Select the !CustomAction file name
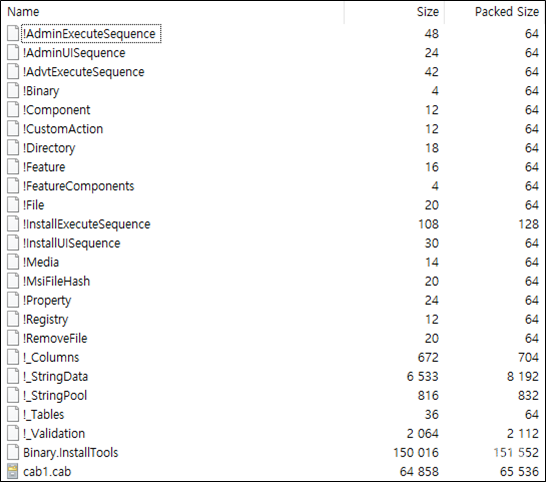This screenshot has height=482, width=546. pos(63,129)
